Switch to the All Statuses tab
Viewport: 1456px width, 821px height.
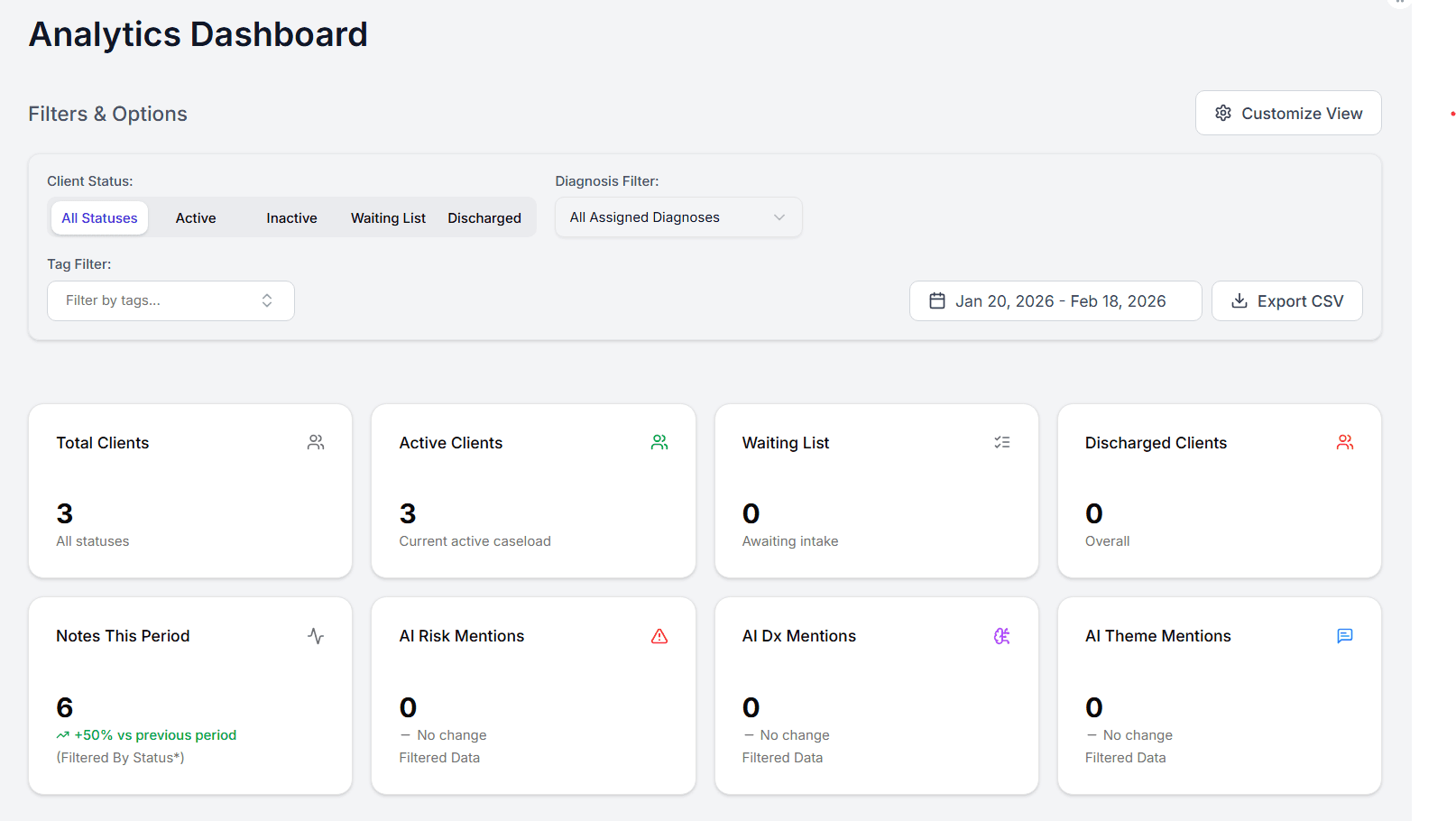click(99, 217)
